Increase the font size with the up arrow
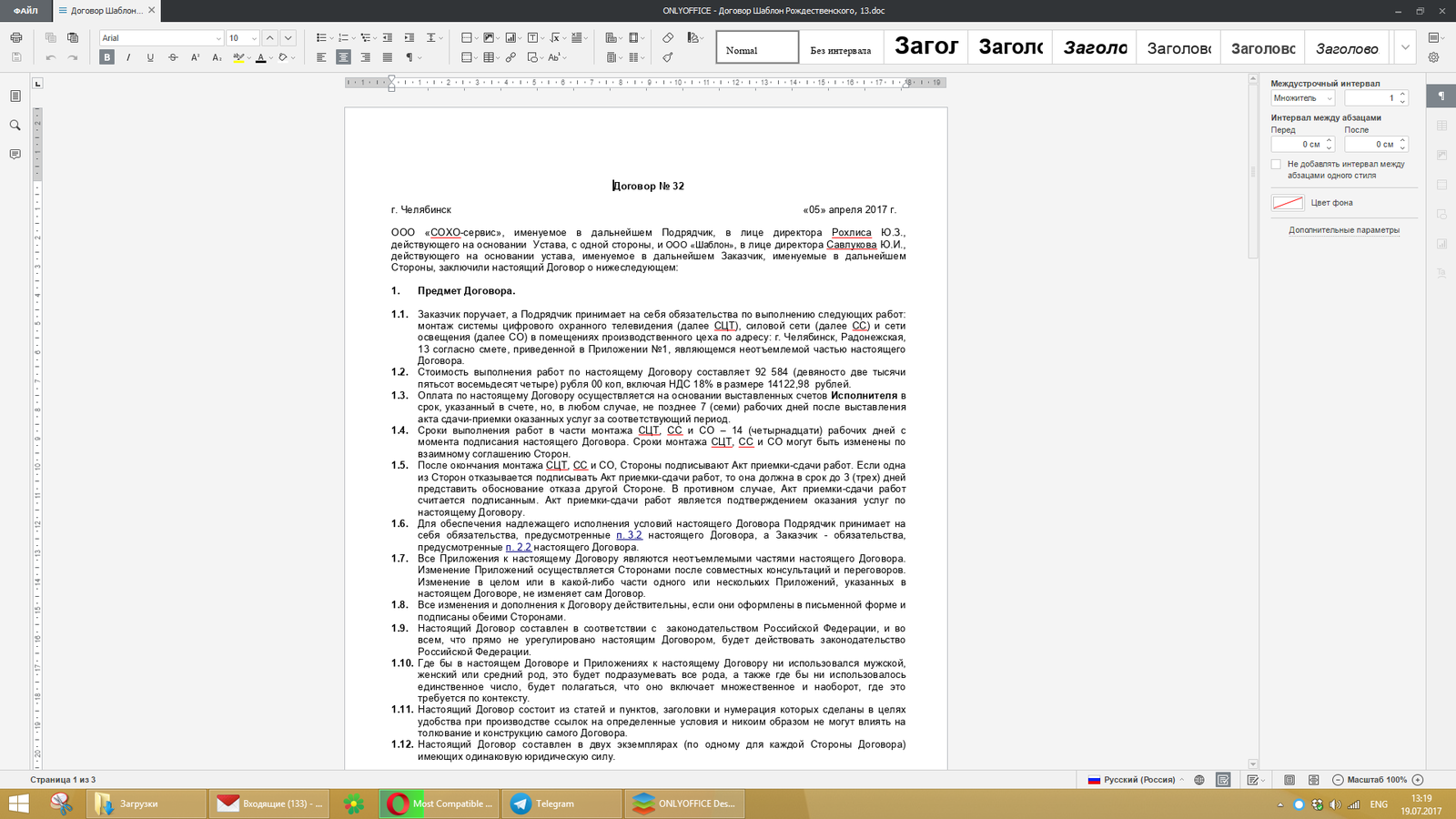Screen dimensions: 1456x819 (269, 37)
